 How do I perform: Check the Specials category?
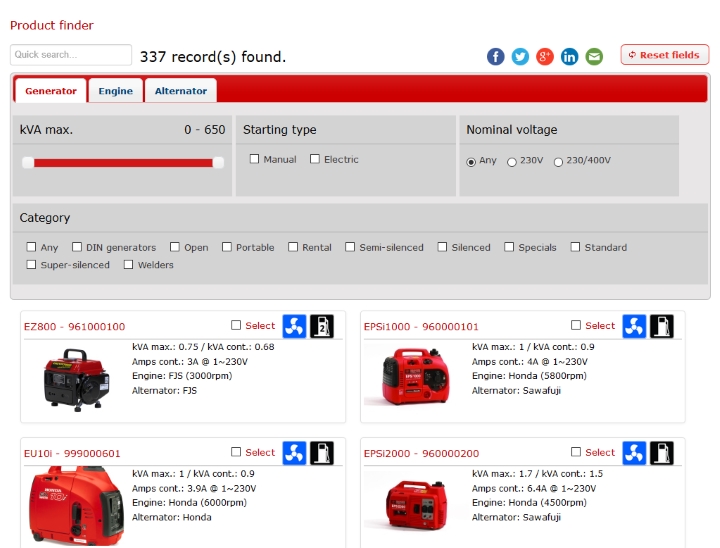(x=509, y=247)
